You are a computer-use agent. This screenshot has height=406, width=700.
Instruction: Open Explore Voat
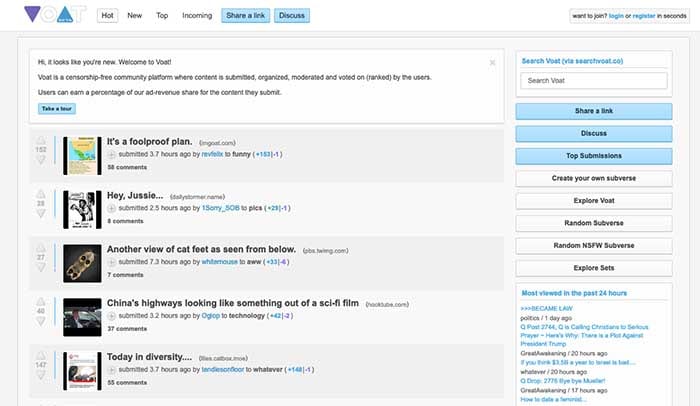(x=594, y=201)
